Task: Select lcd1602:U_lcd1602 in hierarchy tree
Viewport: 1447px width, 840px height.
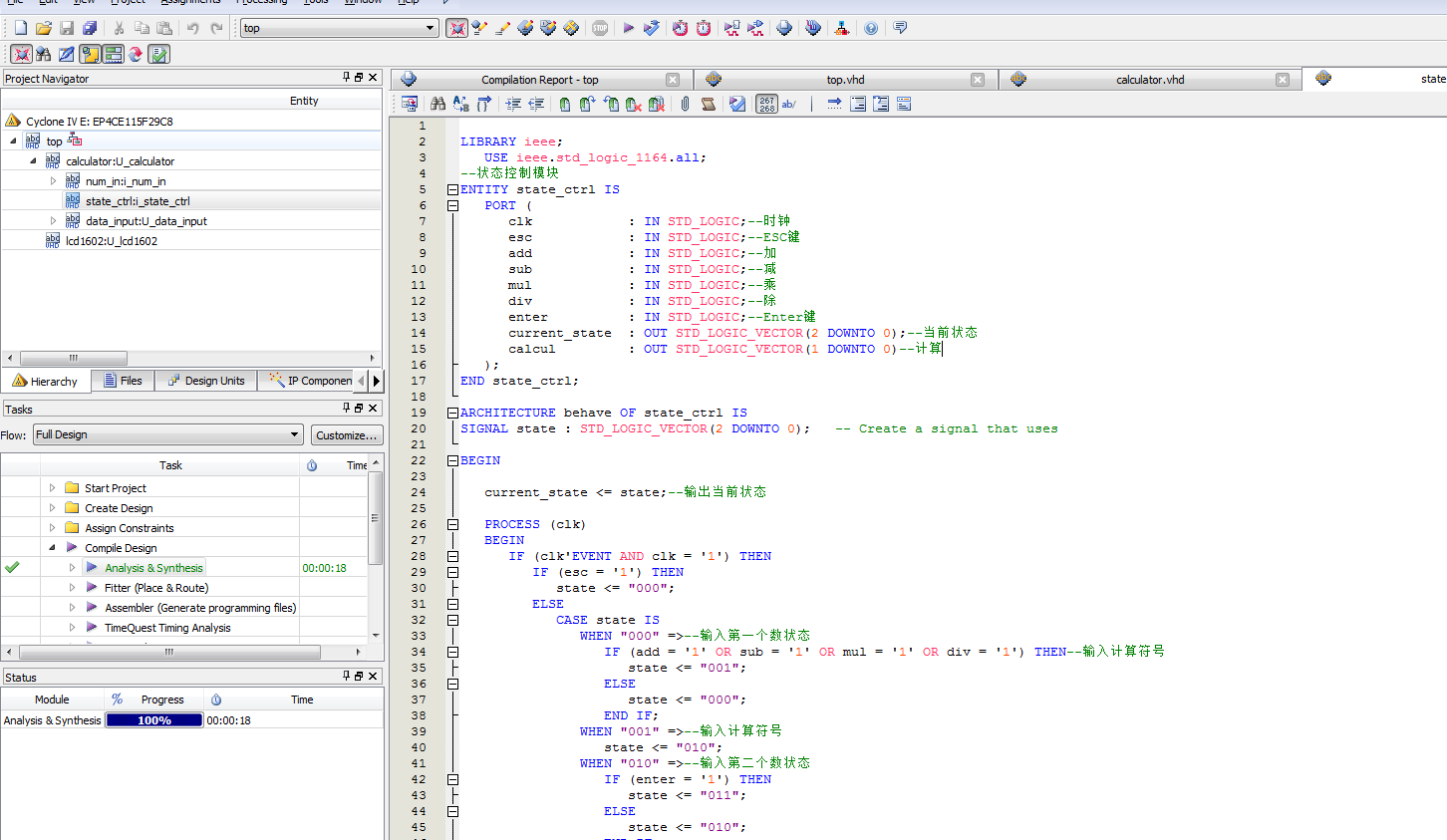Action: click(111, 241)
